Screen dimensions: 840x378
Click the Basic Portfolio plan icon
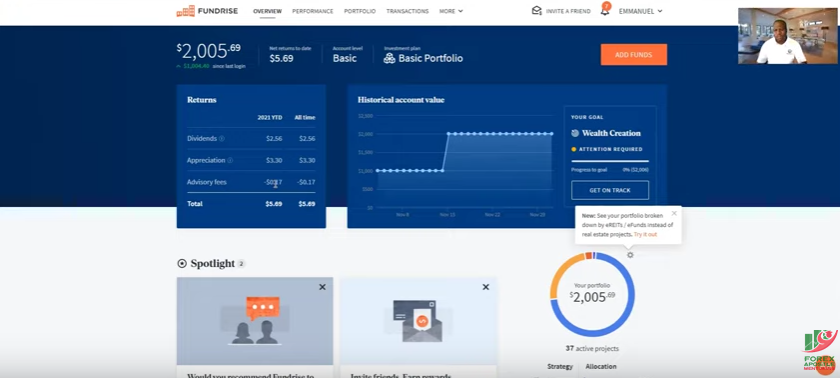coord(389,58)
